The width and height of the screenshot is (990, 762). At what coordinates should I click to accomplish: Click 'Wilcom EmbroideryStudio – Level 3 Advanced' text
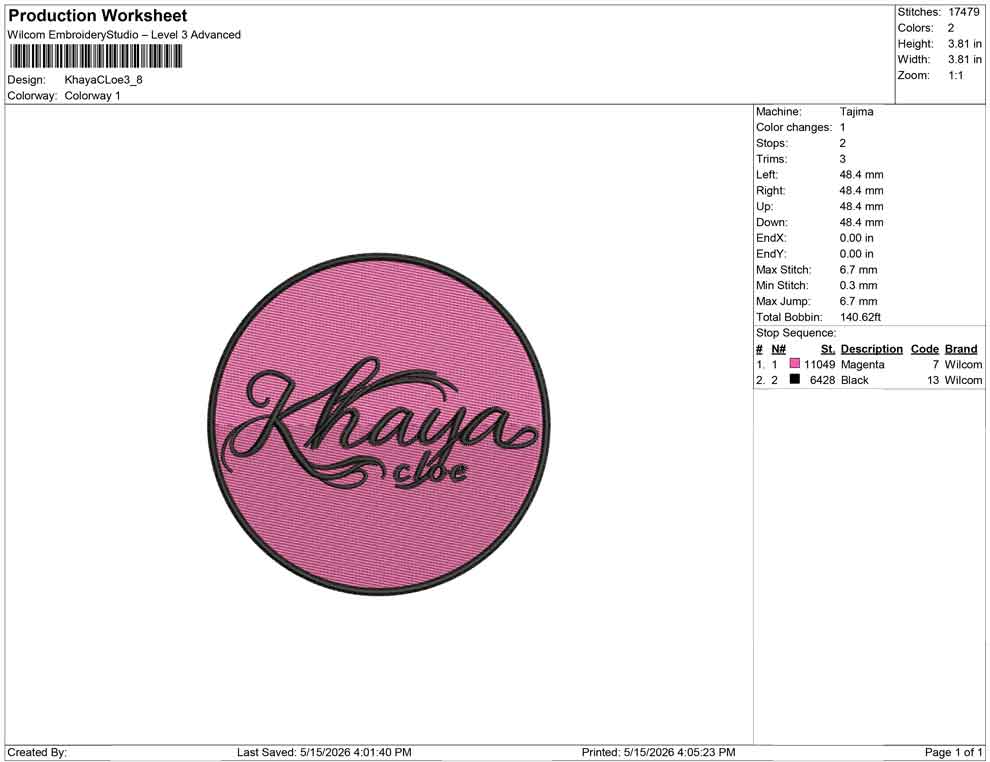pos(124,35)
